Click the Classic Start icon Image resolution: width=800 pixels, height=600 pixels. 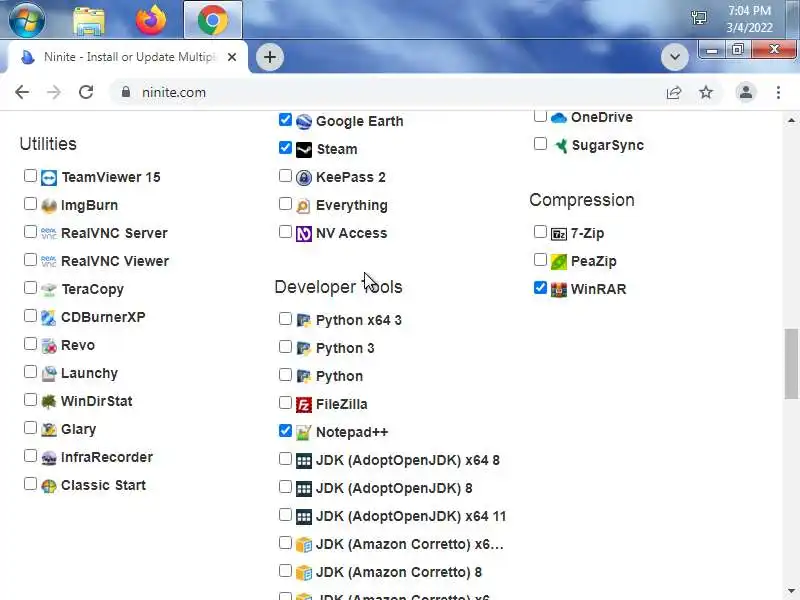[x=49, y=486]
